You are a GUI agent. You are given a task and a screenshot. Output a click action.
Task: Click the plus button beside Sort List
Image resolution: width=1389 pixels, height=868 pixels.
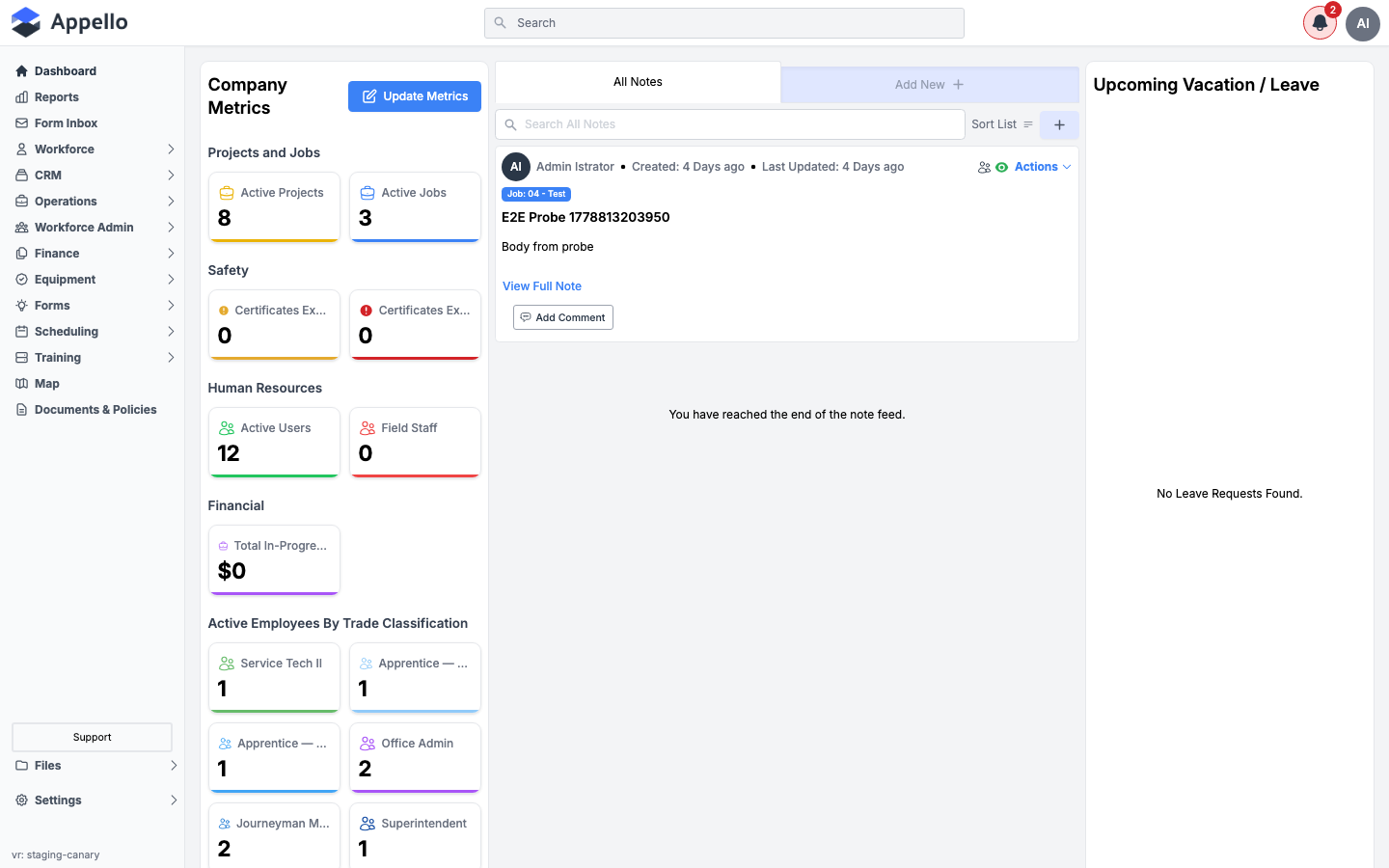1059,124
